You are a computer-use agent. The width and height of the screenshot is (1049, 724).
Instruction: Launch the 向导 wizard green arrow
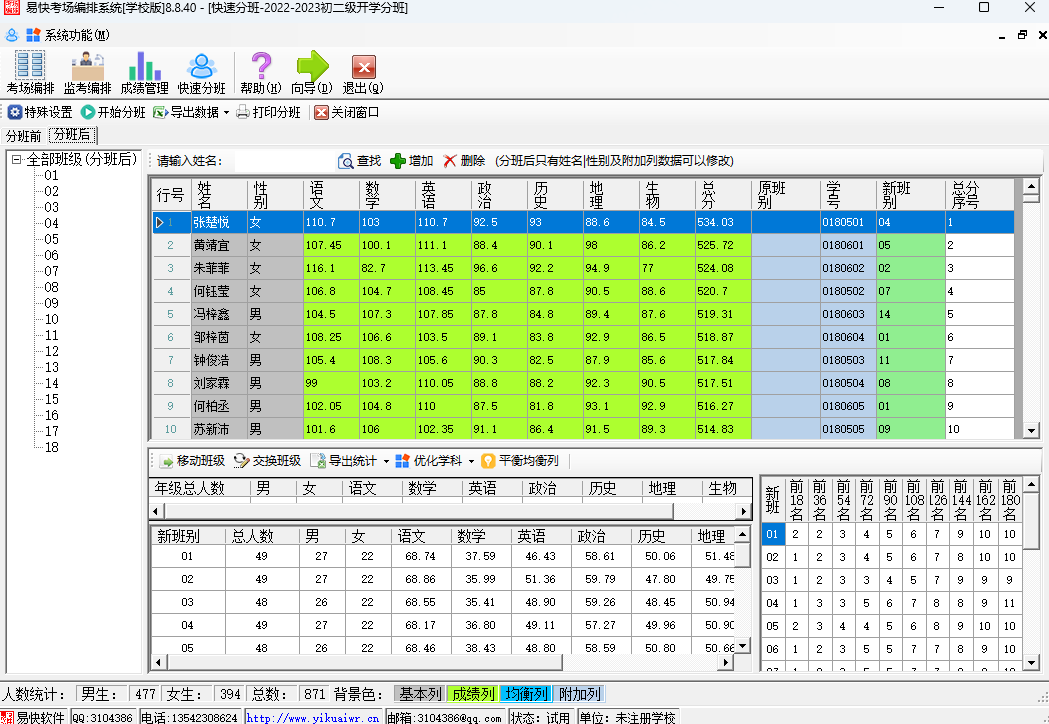click(x=311, y=72)
